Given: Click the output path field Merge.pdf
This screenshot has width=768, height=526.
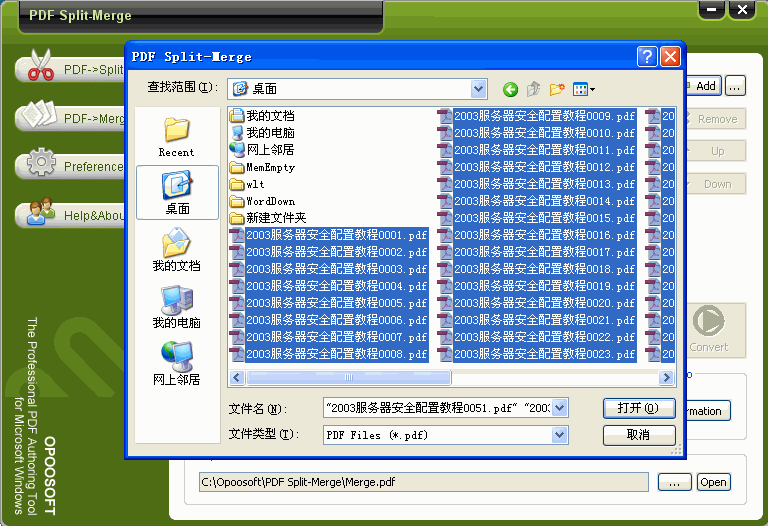Looking at the screenshot, I should (424, 482).
